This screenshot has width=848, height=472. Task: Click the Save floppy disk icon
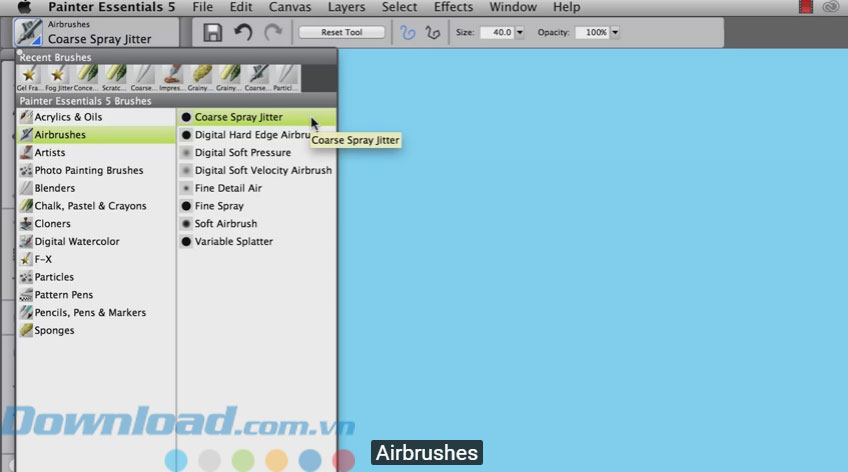pos(213,32)
